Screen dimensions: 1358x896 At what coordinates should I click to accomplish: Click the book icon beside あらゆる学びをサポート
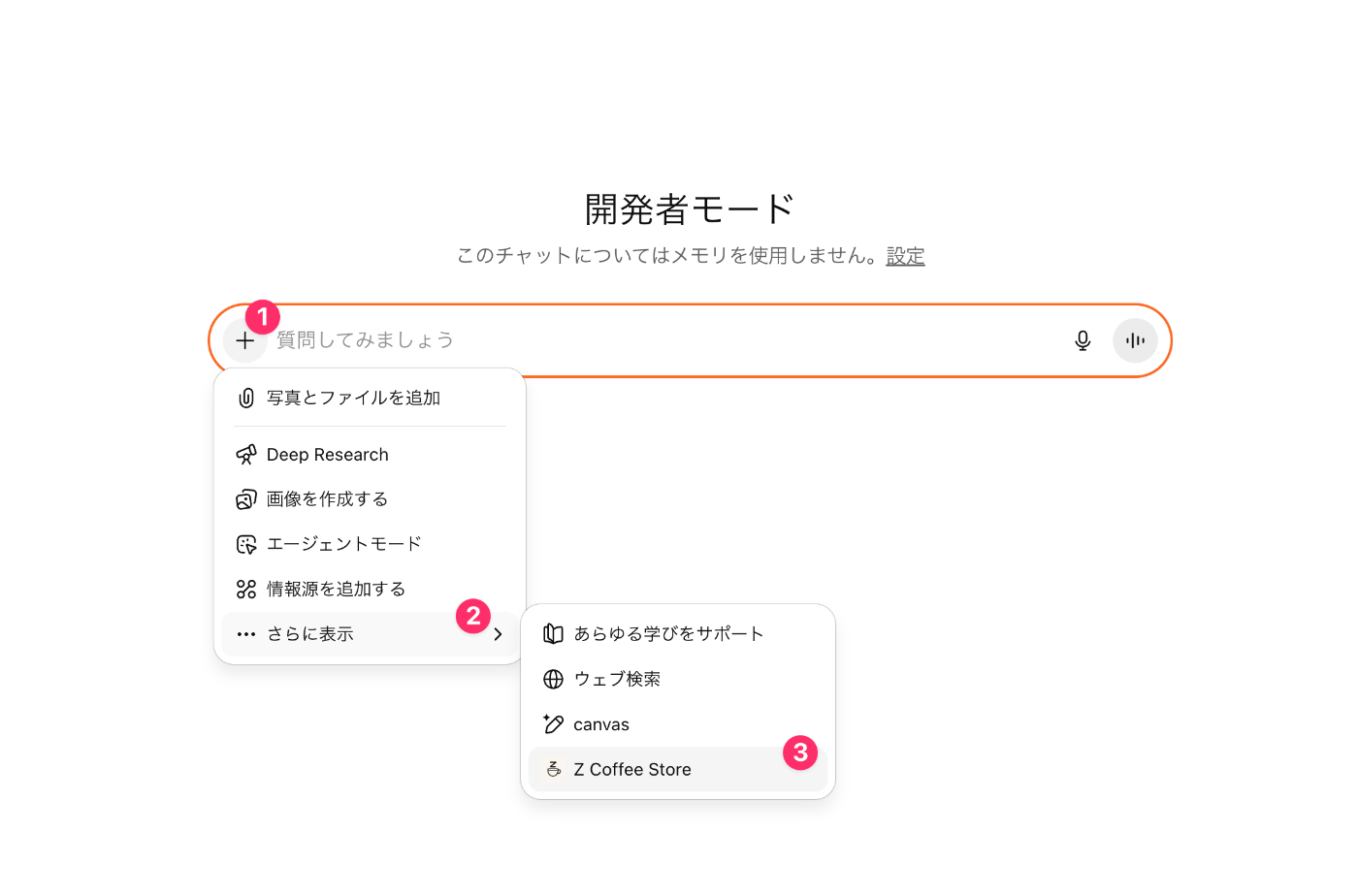click(x=553, y=633)
